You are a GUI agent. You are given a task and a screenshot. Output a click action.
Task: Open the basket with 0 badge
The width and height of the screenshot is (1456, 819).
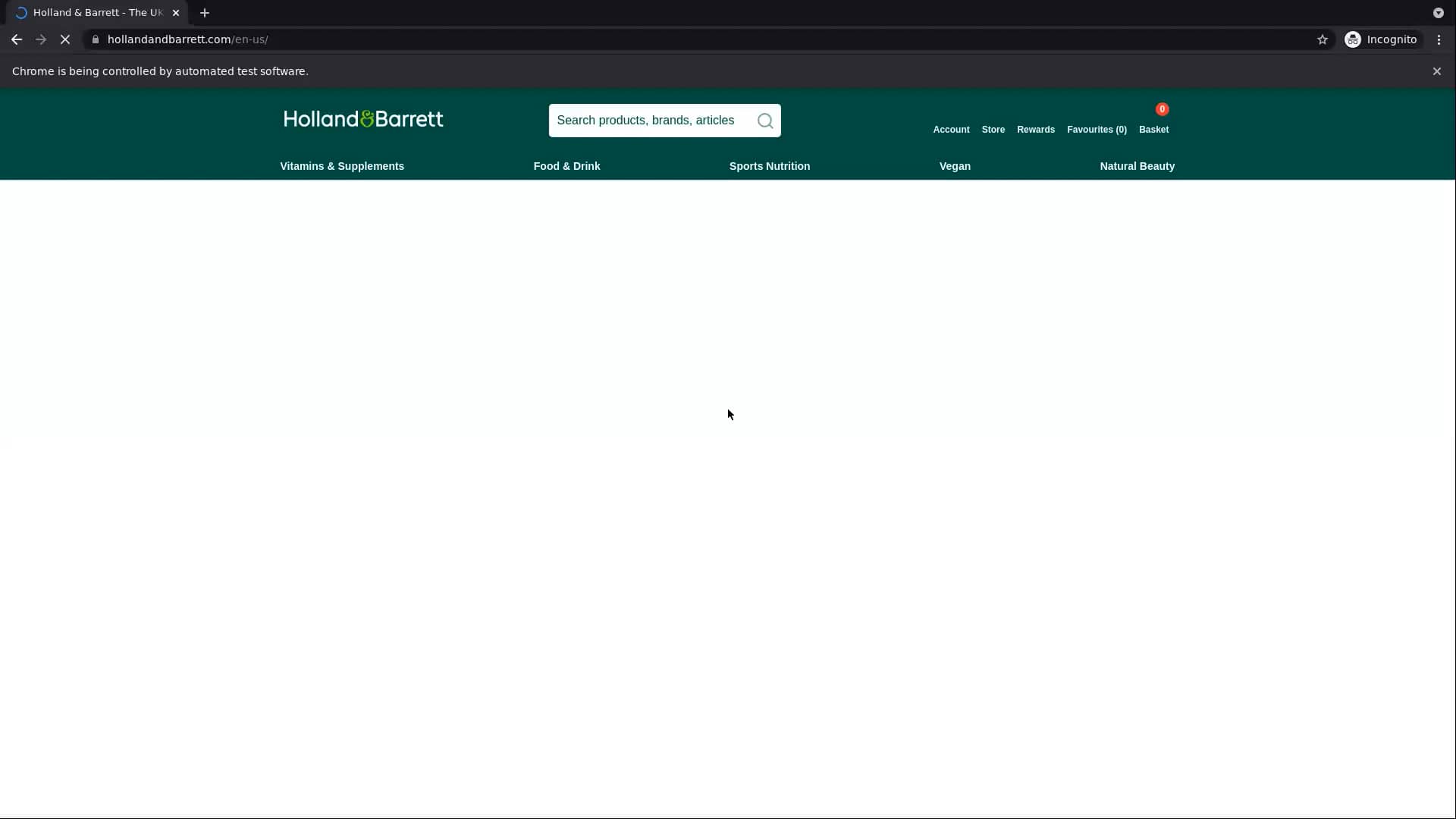pyautogui.click(x=1153, y=121)
